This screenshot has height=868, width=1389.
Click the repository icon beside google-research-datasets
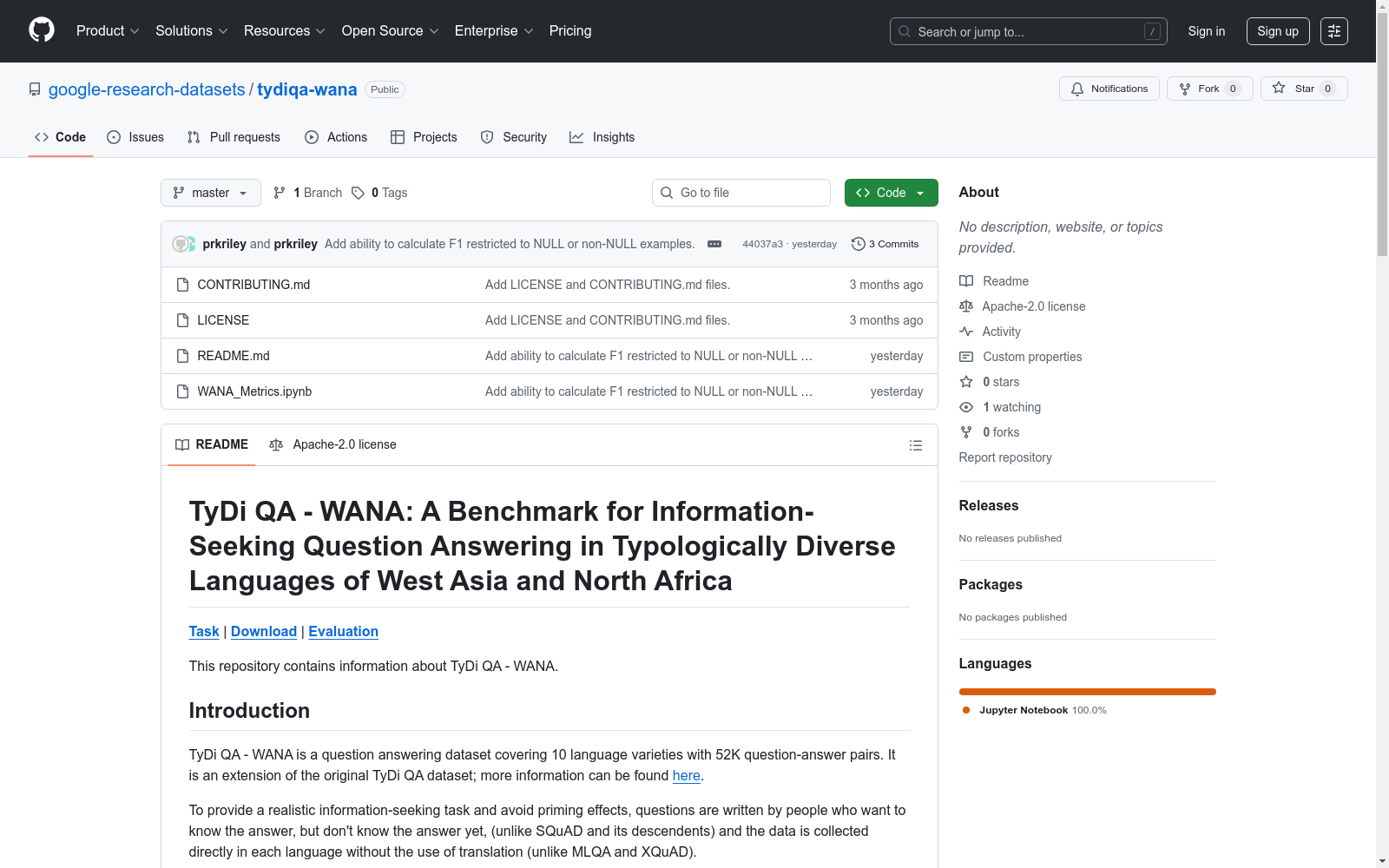tap(35, 89)
